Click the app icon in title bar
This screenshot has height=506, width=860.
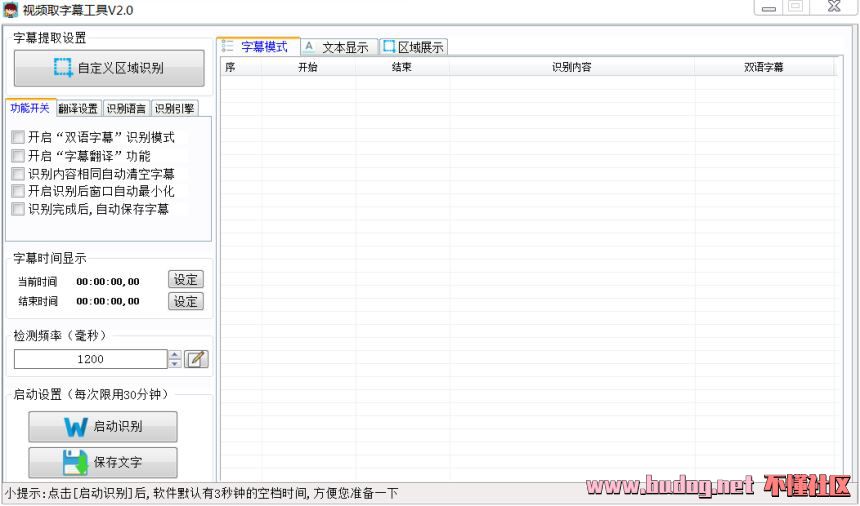[10, 9]
